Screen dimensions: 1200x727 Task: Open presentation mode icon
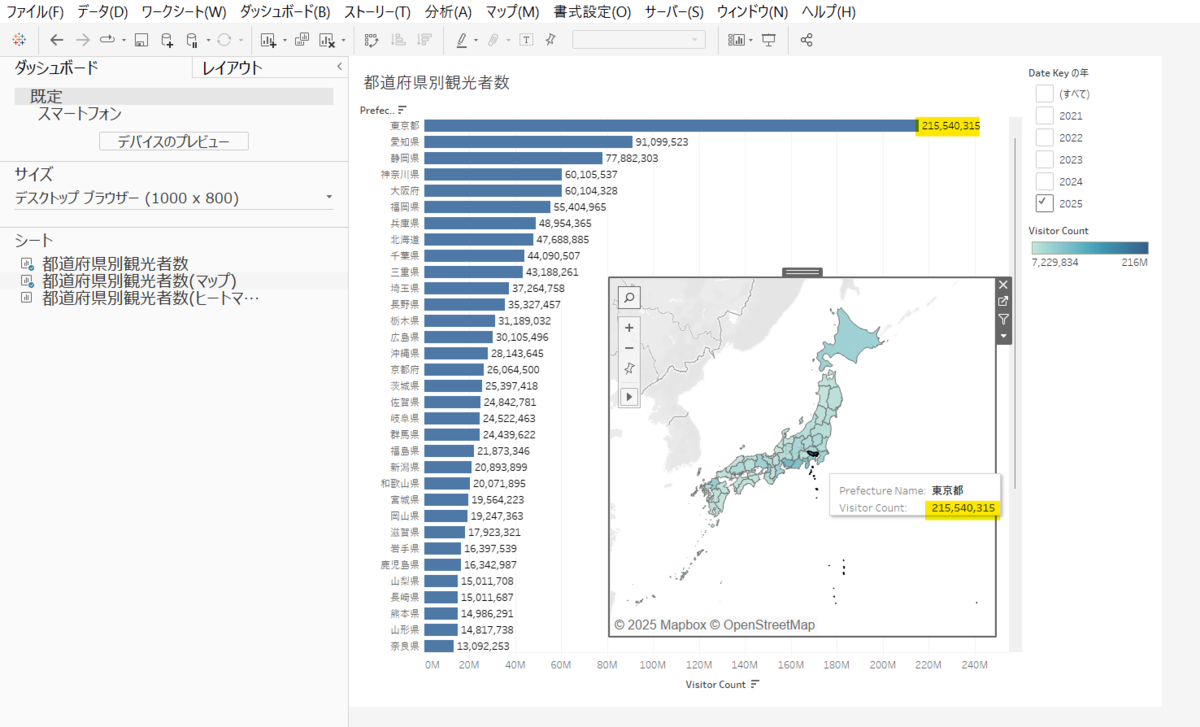pyautogui.click(x=769, y=40)
